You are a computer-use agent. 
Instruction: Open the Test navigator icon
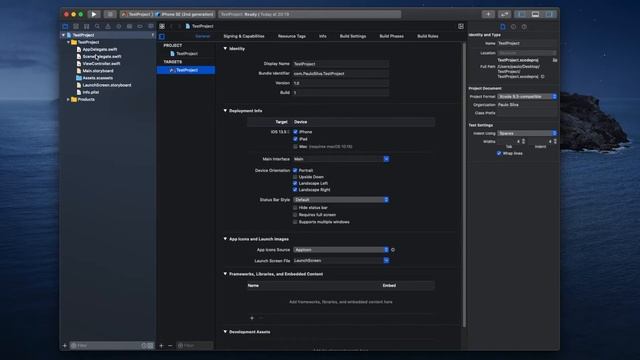coord(119,26)
